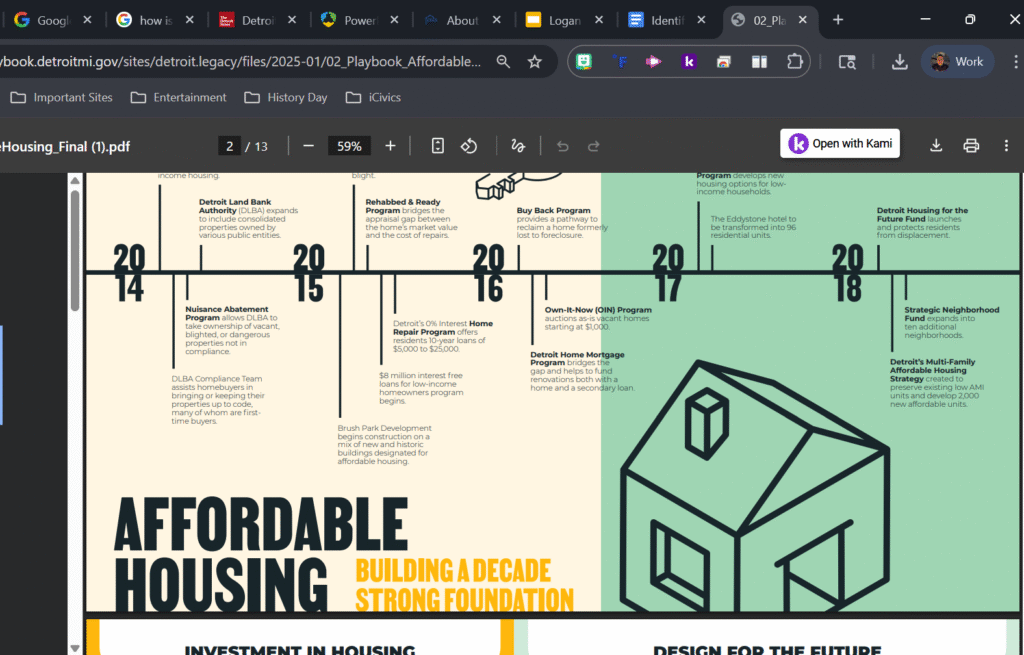Click the fit to page icon
The height and width of the screenshot is (655, 1024).
pos(437,146)
